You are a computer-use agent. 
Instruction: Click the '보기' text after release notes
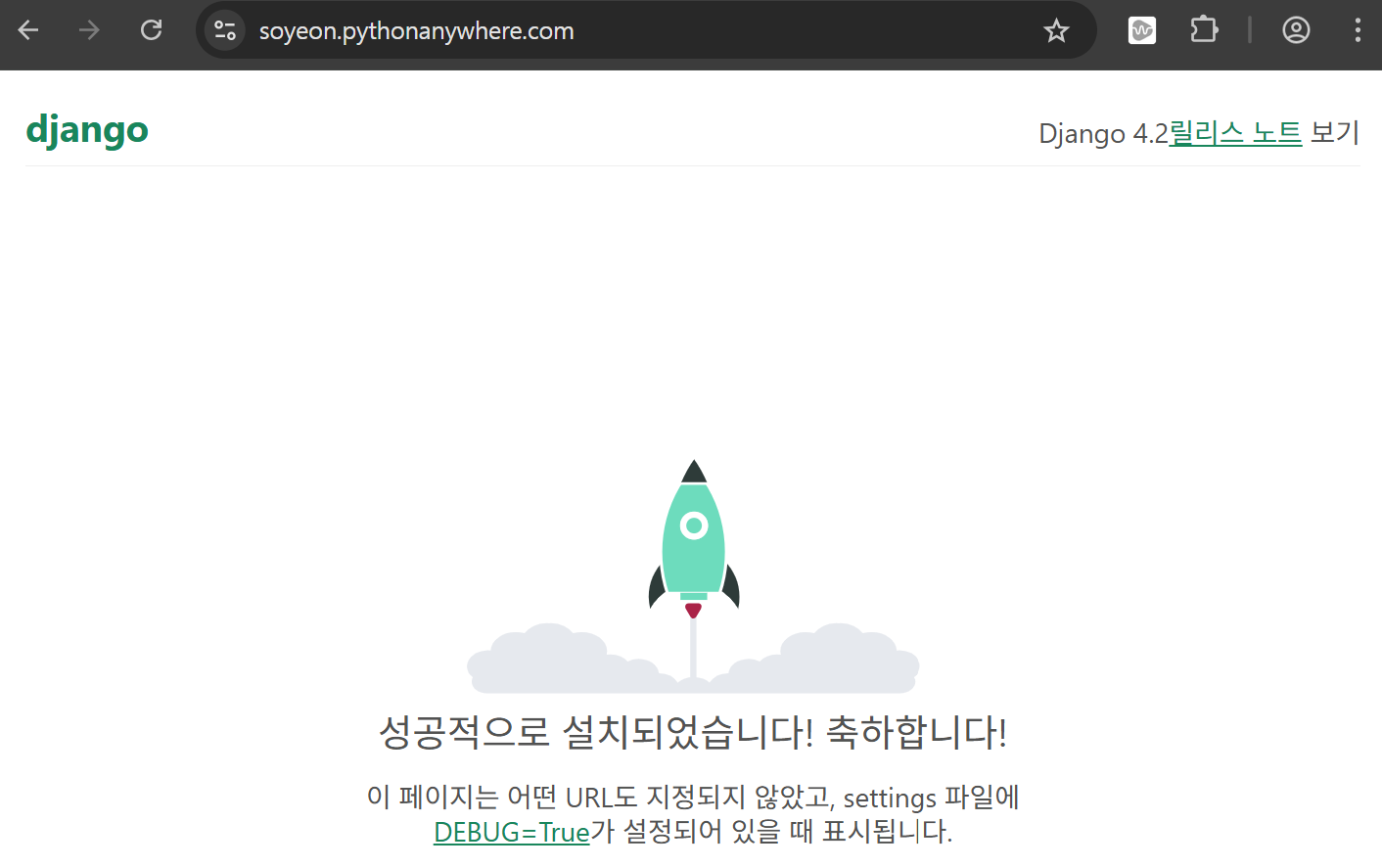(x=1335, y=132)
